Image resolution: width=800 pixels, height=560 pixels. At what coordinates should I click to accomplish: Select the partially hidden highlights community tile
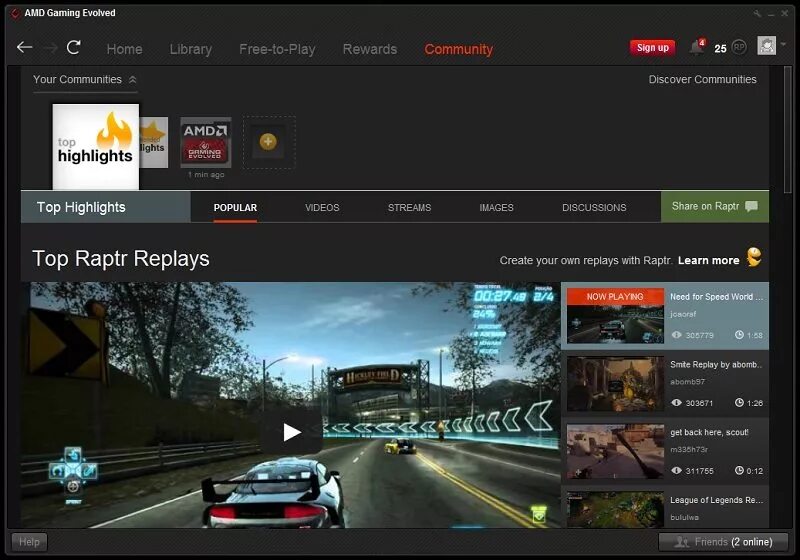(x=154, y=142)
